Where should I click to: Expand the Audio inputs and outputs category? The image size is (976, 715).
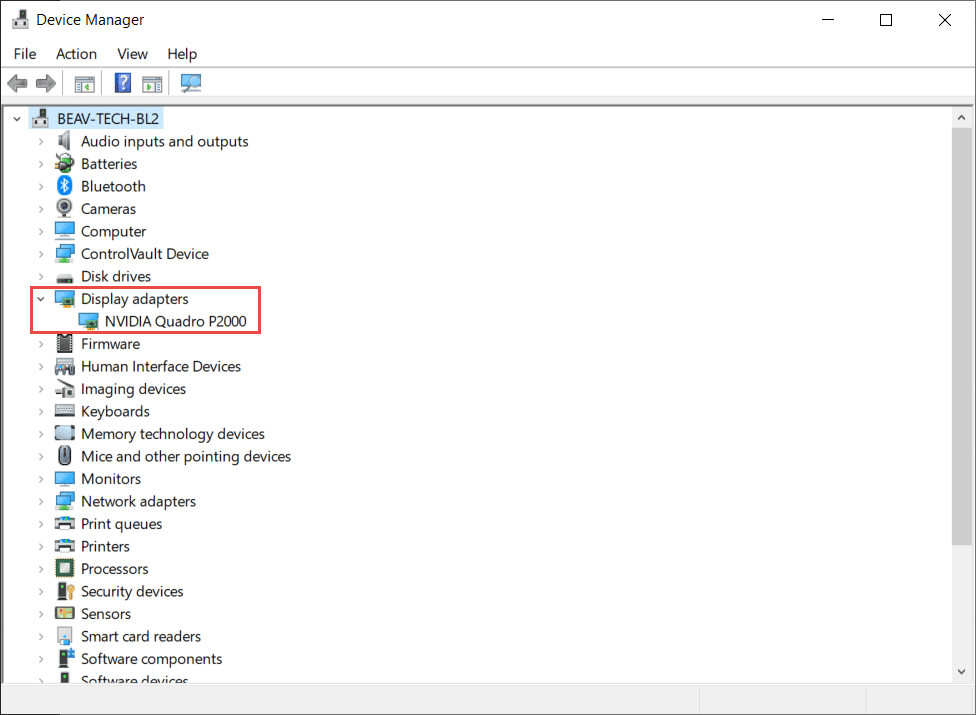click(41, 142)
